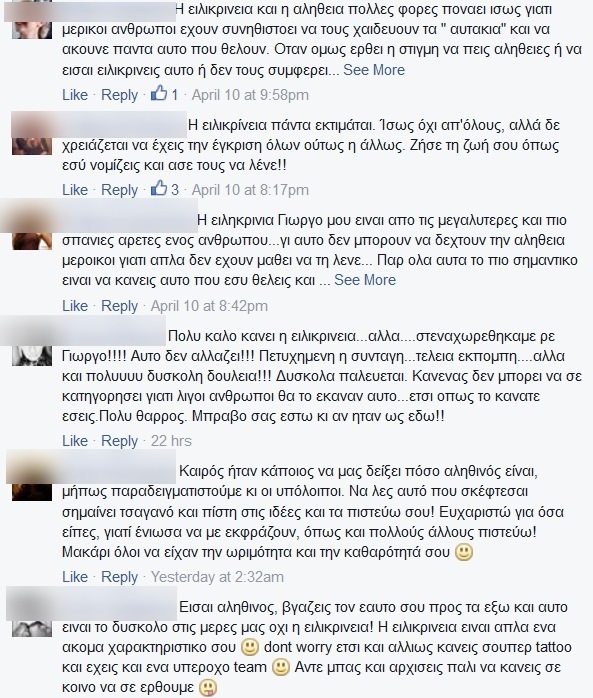Like the April 10 8:42pm comment
This screenshot has height=698, width=593.
click(75, 306)
